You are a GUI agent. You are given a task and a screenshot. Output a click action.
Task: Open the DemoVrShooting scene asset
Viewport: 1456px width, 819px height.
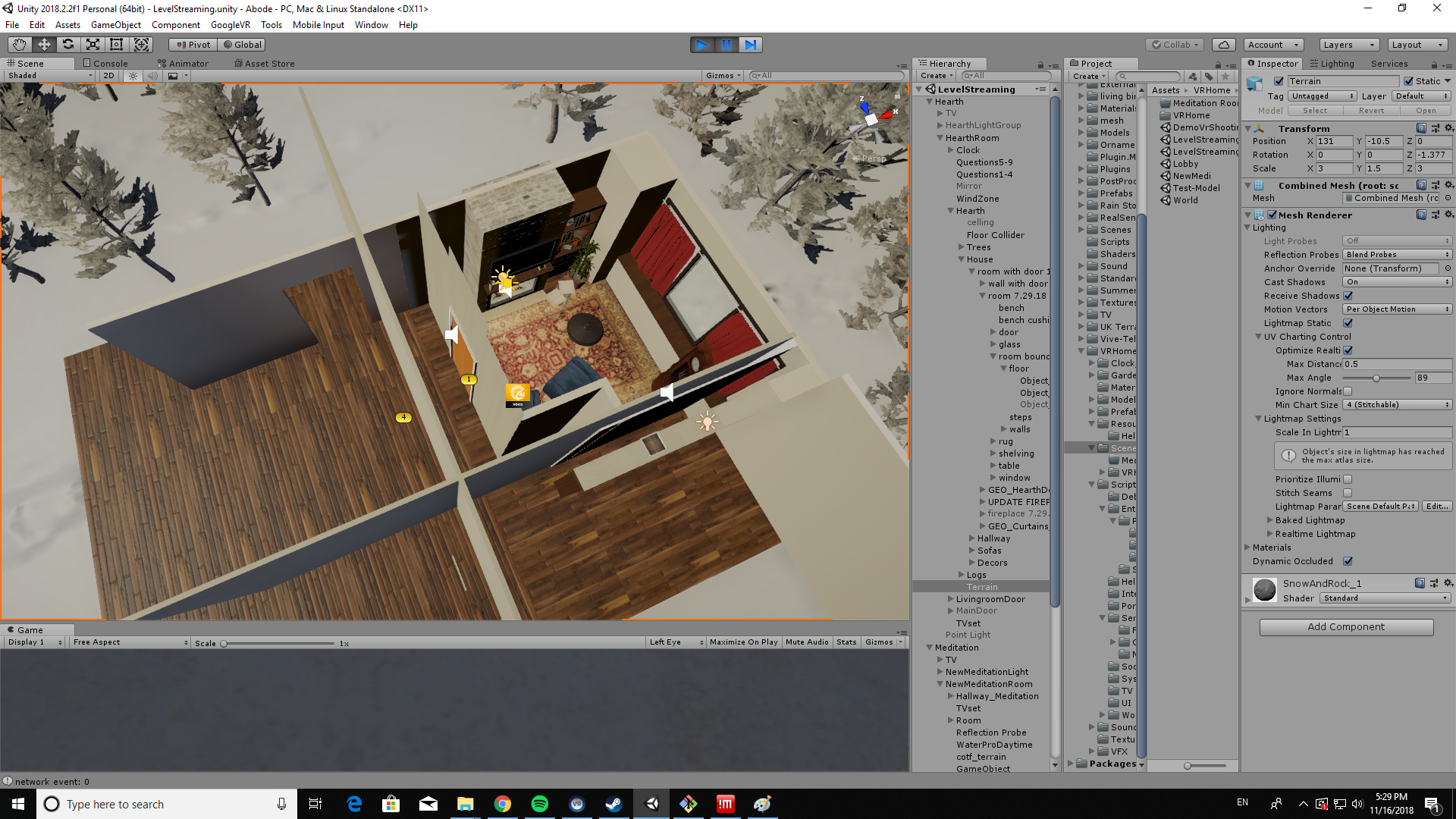coord(1199,127)
